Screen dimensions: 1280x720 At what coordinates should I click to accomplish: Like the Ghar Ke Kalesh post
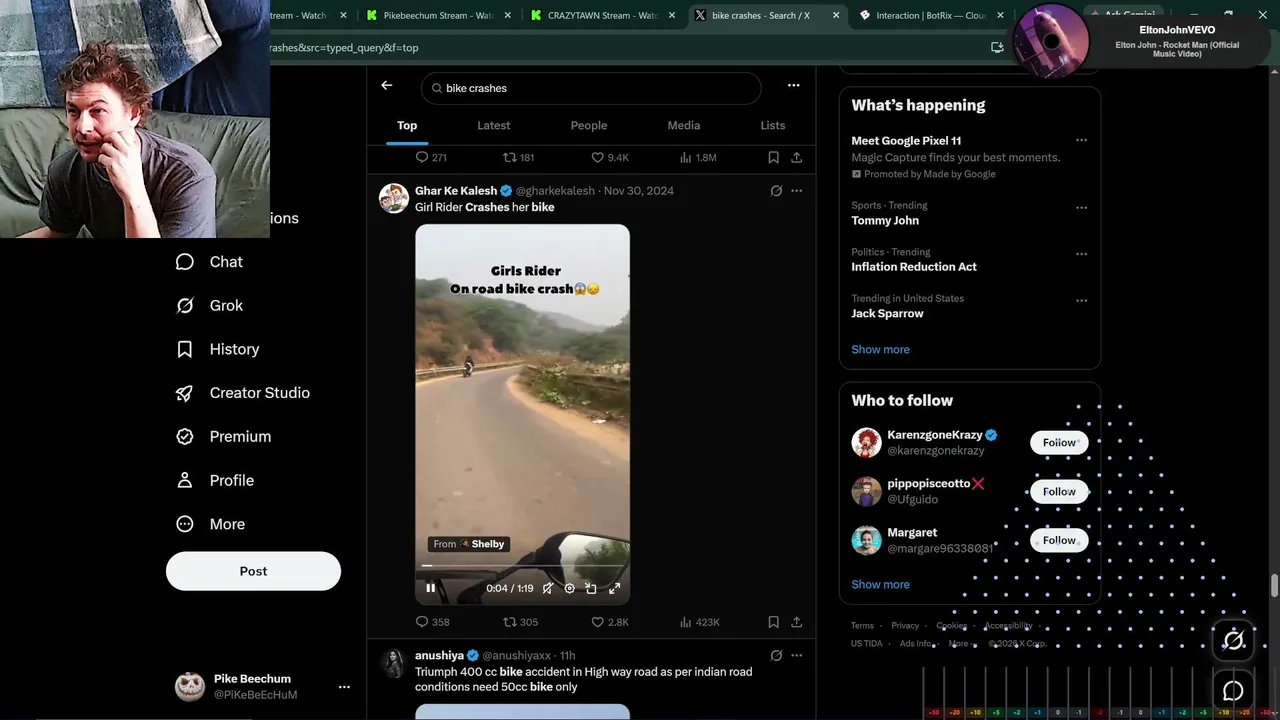pyautogui.click(x=609, y=622)
